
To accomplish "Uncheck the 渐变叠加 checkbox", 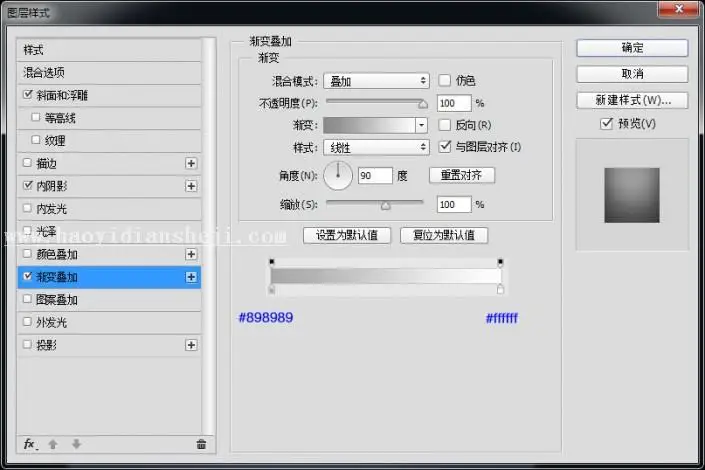I will (x=28, y=276).
